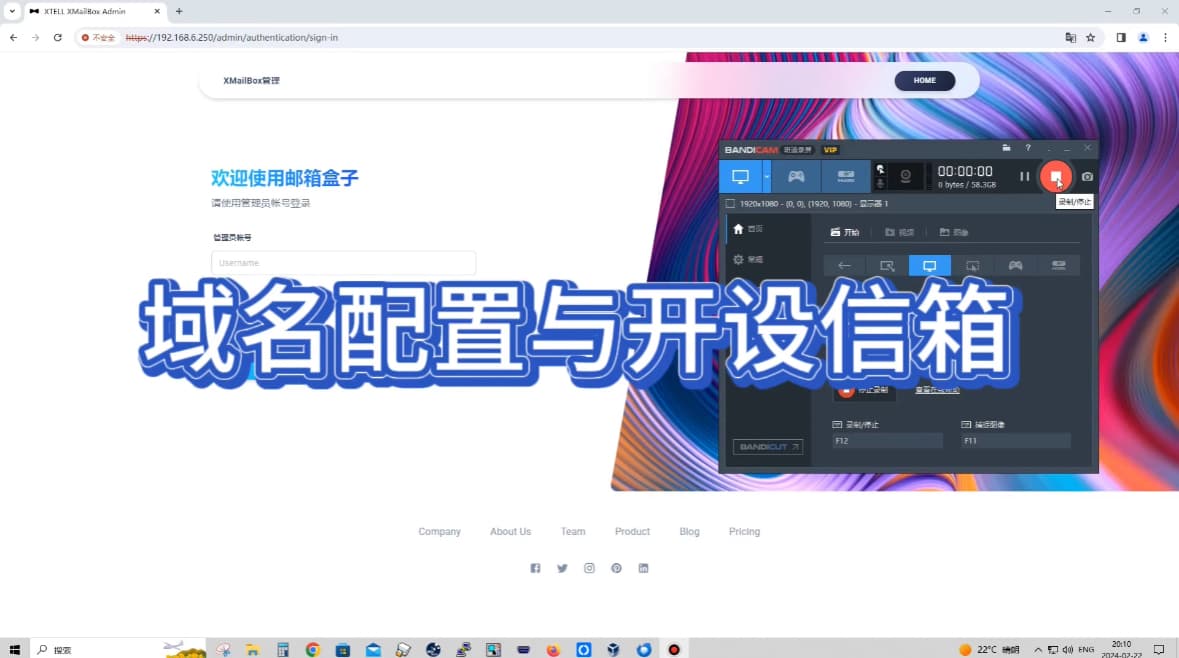
Task: Select screen recording mode in Bandicam top bar
Action: [741, 177]
